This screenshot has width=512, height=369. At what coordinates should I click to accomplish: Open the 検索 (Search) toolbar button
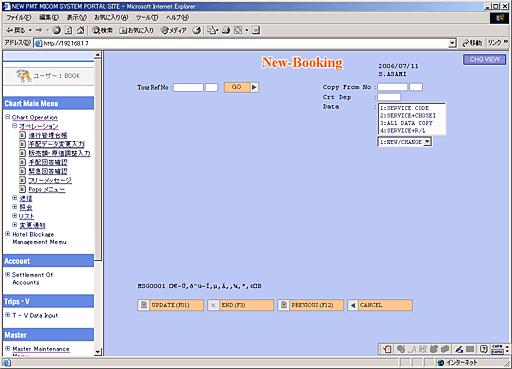tap(102, 30)
